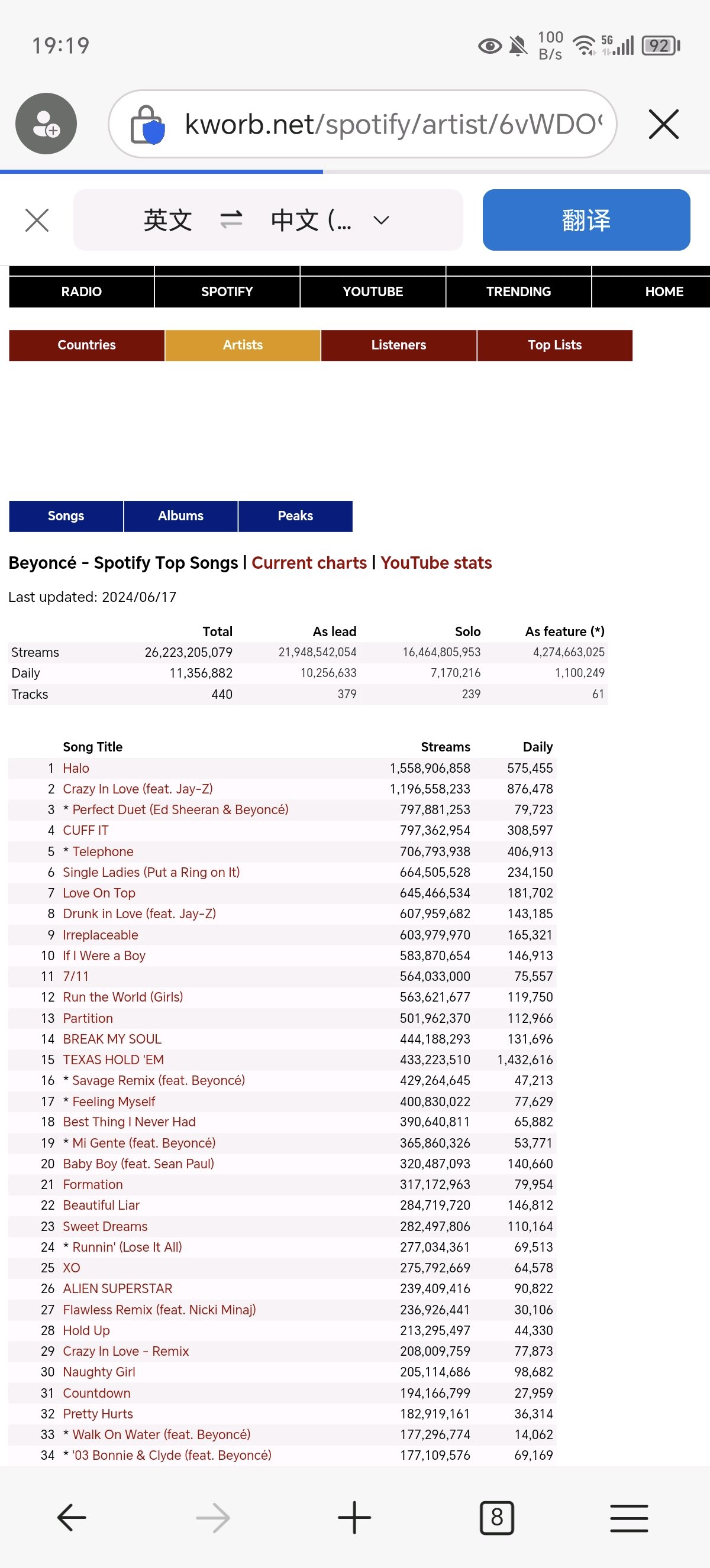Open Runnin' (Lose It All) link
This screenshot has width=710, height=1568.
tap(127, 1247)
